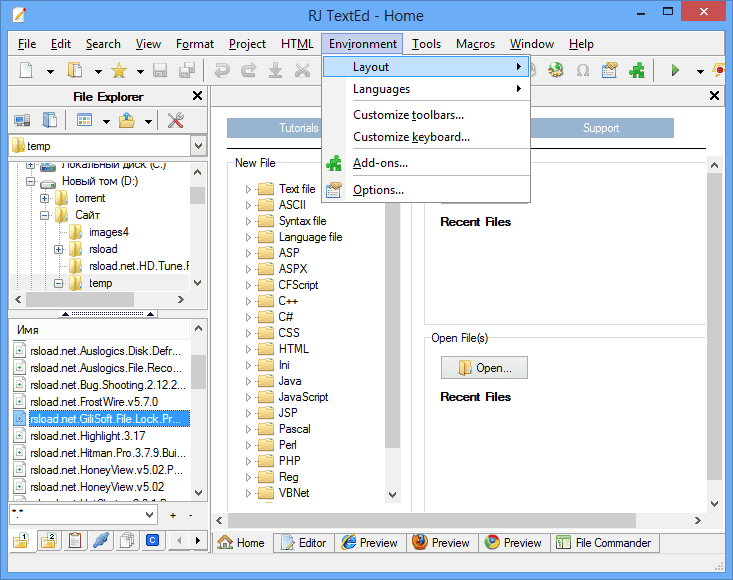Screen dimensions: 733x580
Task: Open the file filter combo box
Action: tap(149, 514)
